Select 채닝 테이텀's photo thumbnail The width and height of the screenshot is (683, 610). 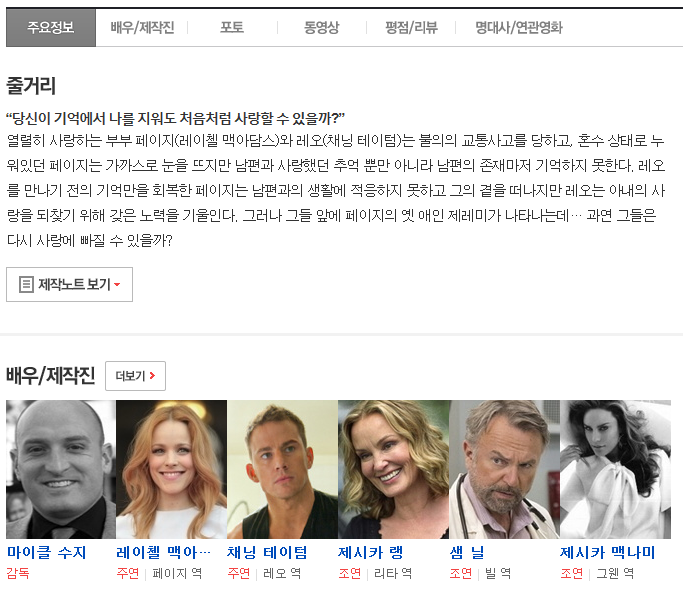pyautogui.click(x=282, y=469)
